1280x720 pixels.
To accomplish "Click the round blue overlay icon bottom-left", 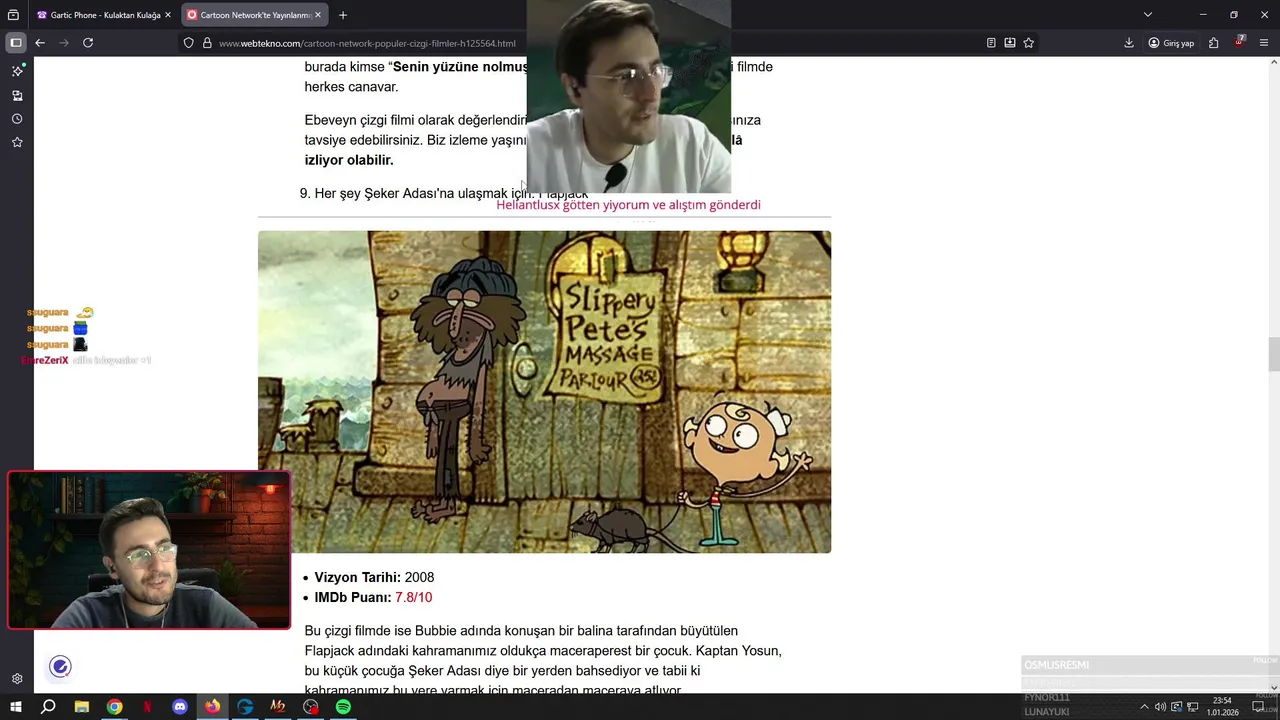I will point(60,667).
